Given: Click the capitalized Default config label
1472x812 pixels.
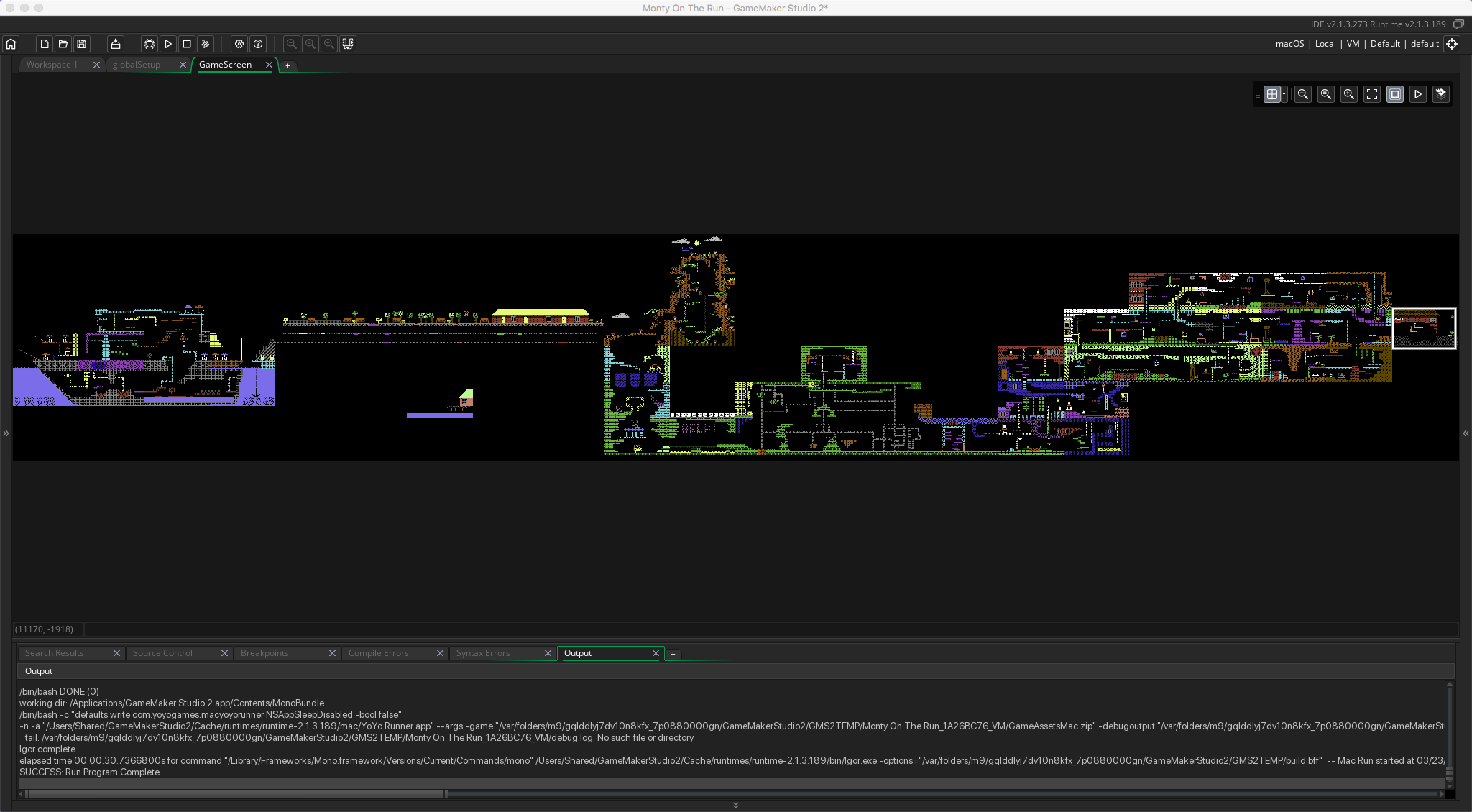Looking at the screenshot, I should pos(1385,44).
